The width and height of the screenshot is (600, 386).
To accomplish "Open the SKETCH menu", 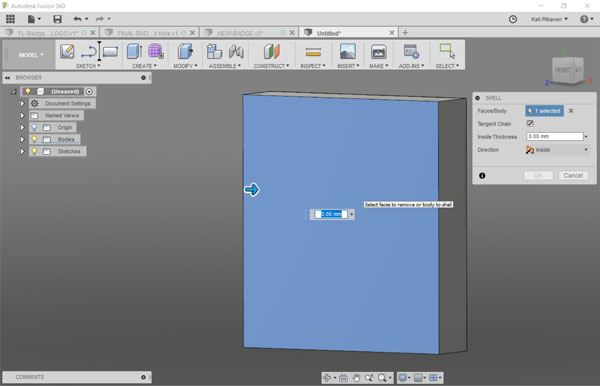I will point(88,66).
